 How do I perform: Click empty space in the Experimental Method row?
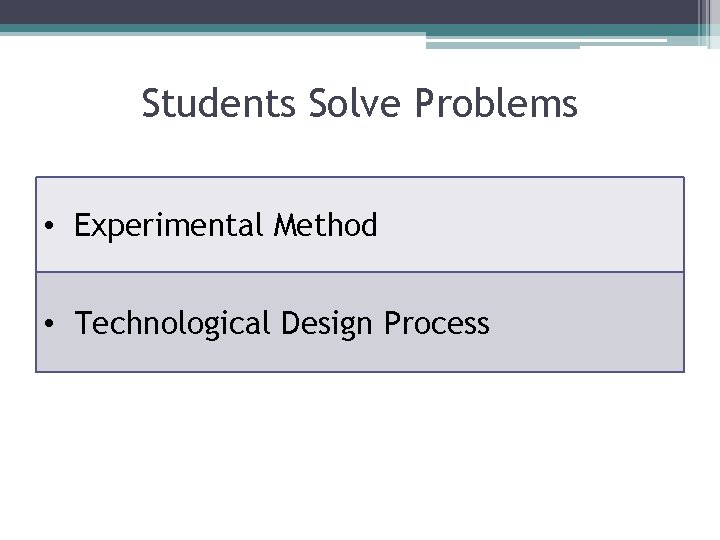[528, 225]
